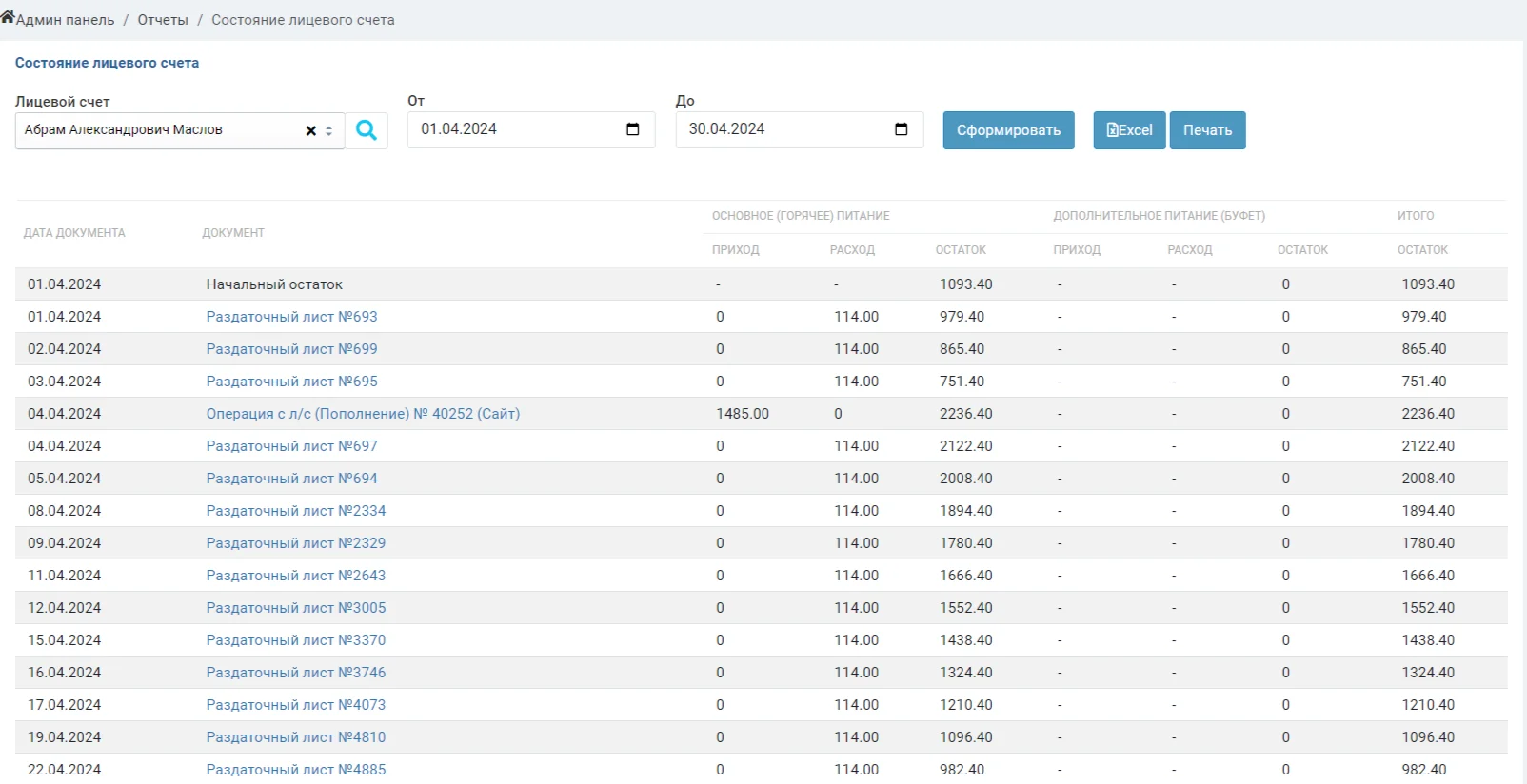Click the date cell 15.04.2024

coord(64,640)
